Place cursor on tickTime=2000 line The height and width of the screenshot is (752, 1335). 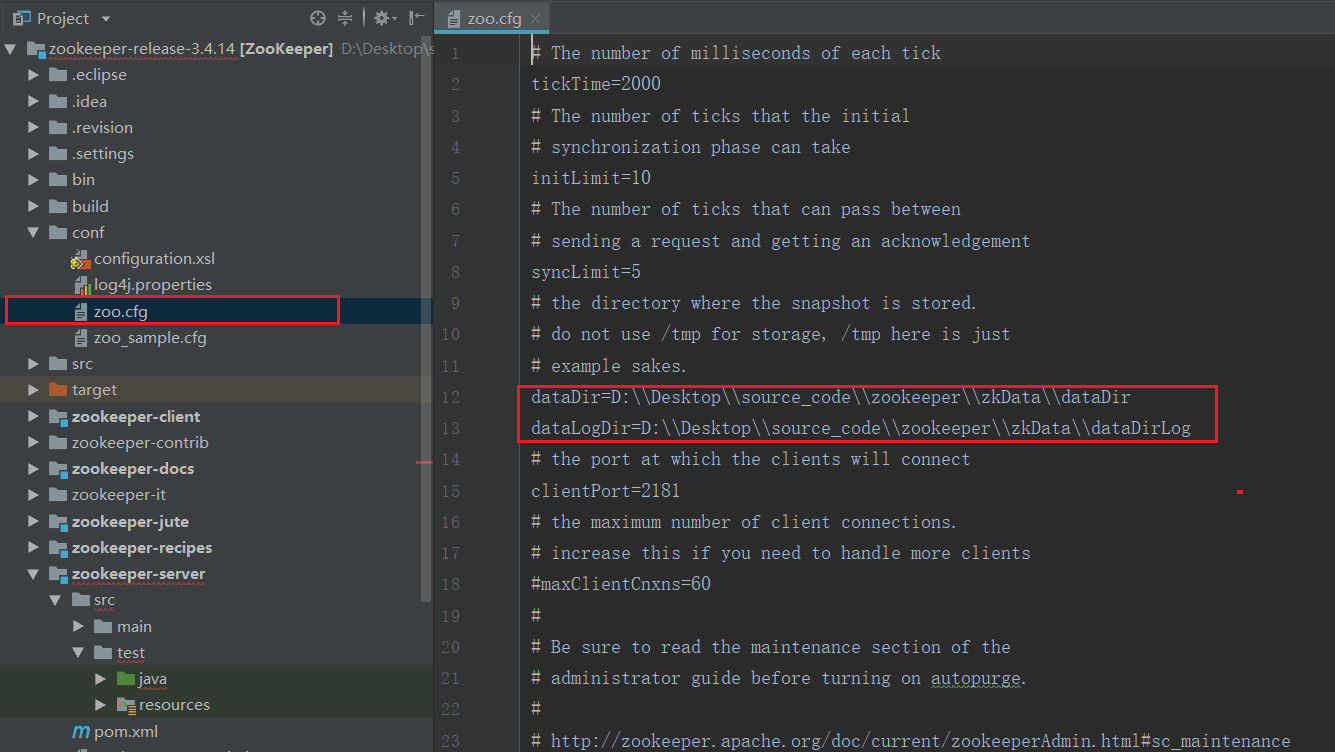(596, 84)
